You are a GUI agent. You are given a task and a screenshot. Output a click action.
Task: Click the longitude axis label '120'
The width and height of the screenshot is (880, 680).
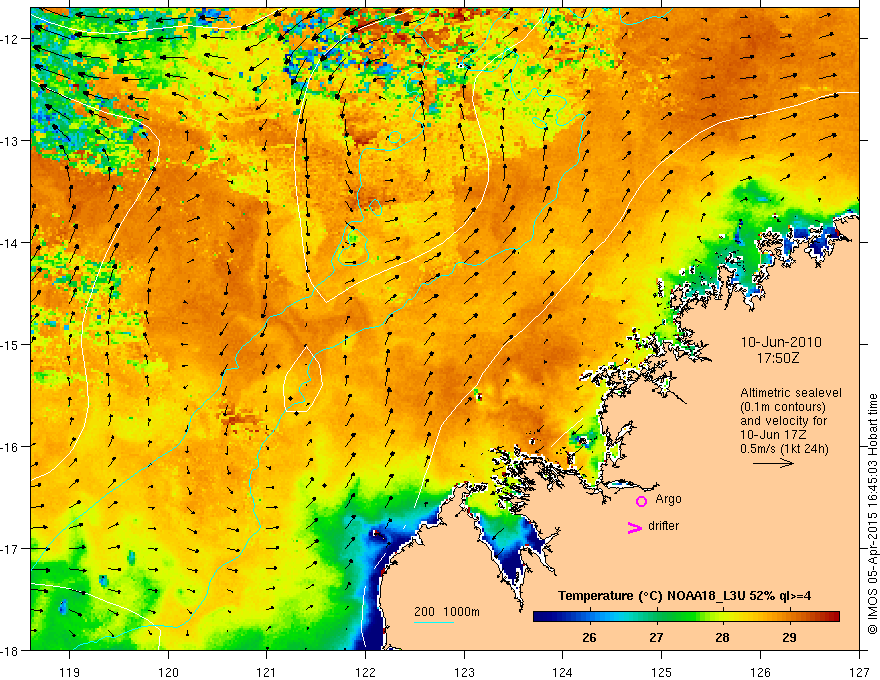pyautogui.click(x=168, y=672)
